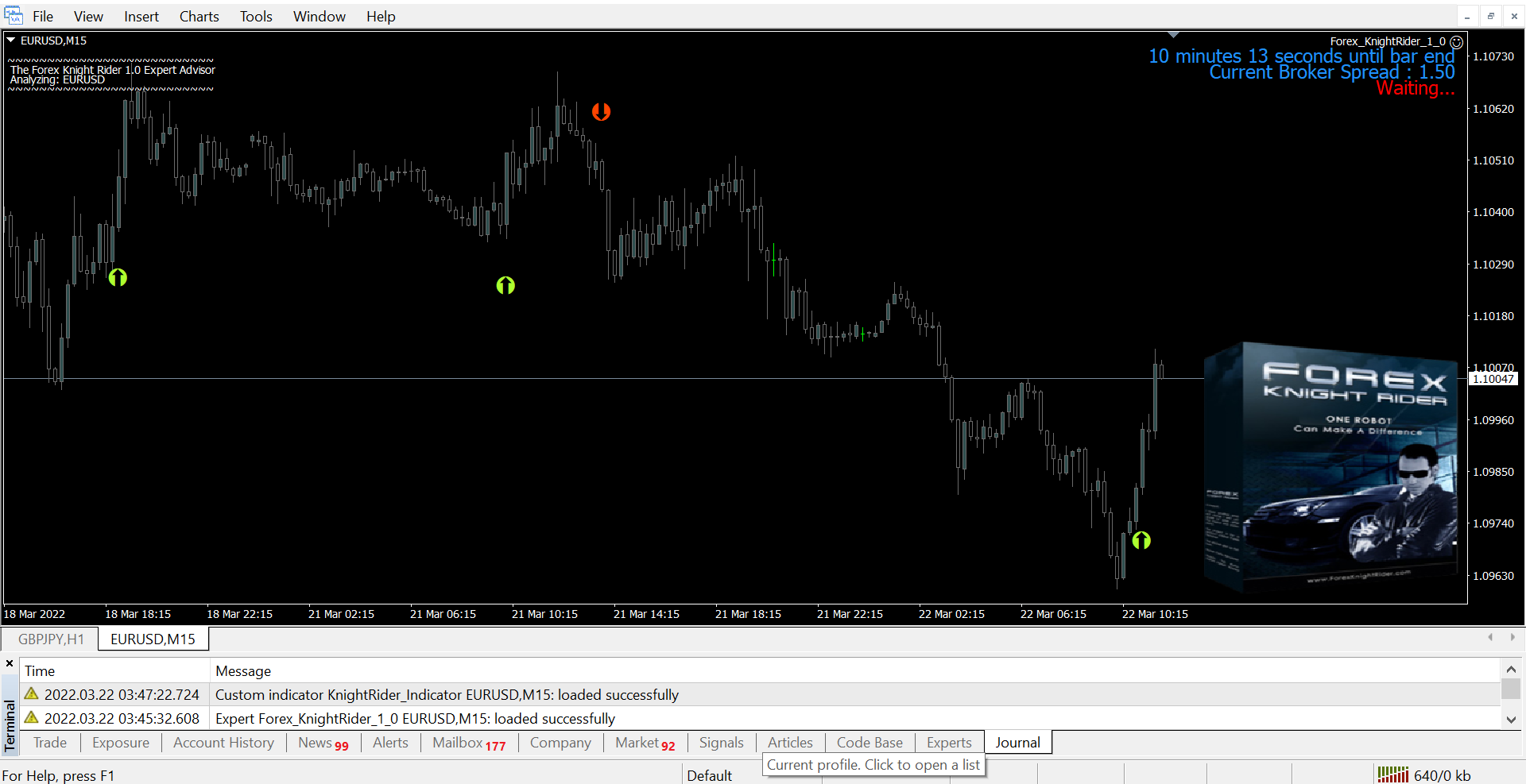Screen dimensions: 1526x784
Task: Open the Window menu
Action: point(320,17)
